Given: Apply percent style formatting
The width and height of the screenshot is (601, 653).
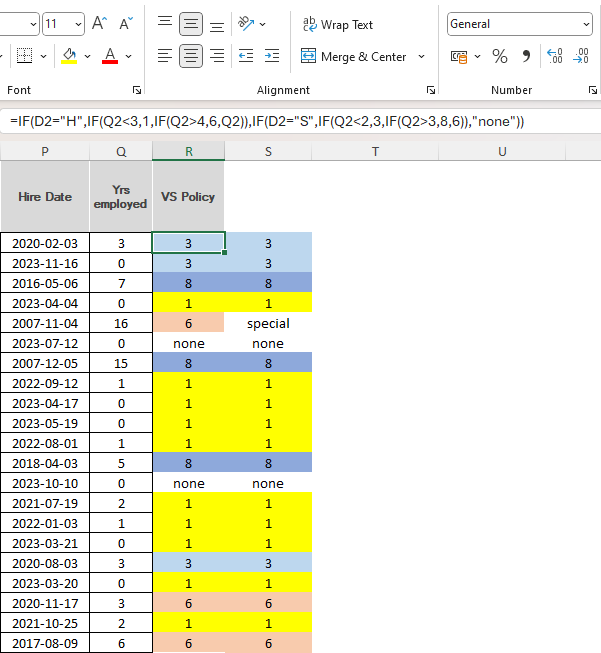Looking at the screenshot, I should pos(499,56).
